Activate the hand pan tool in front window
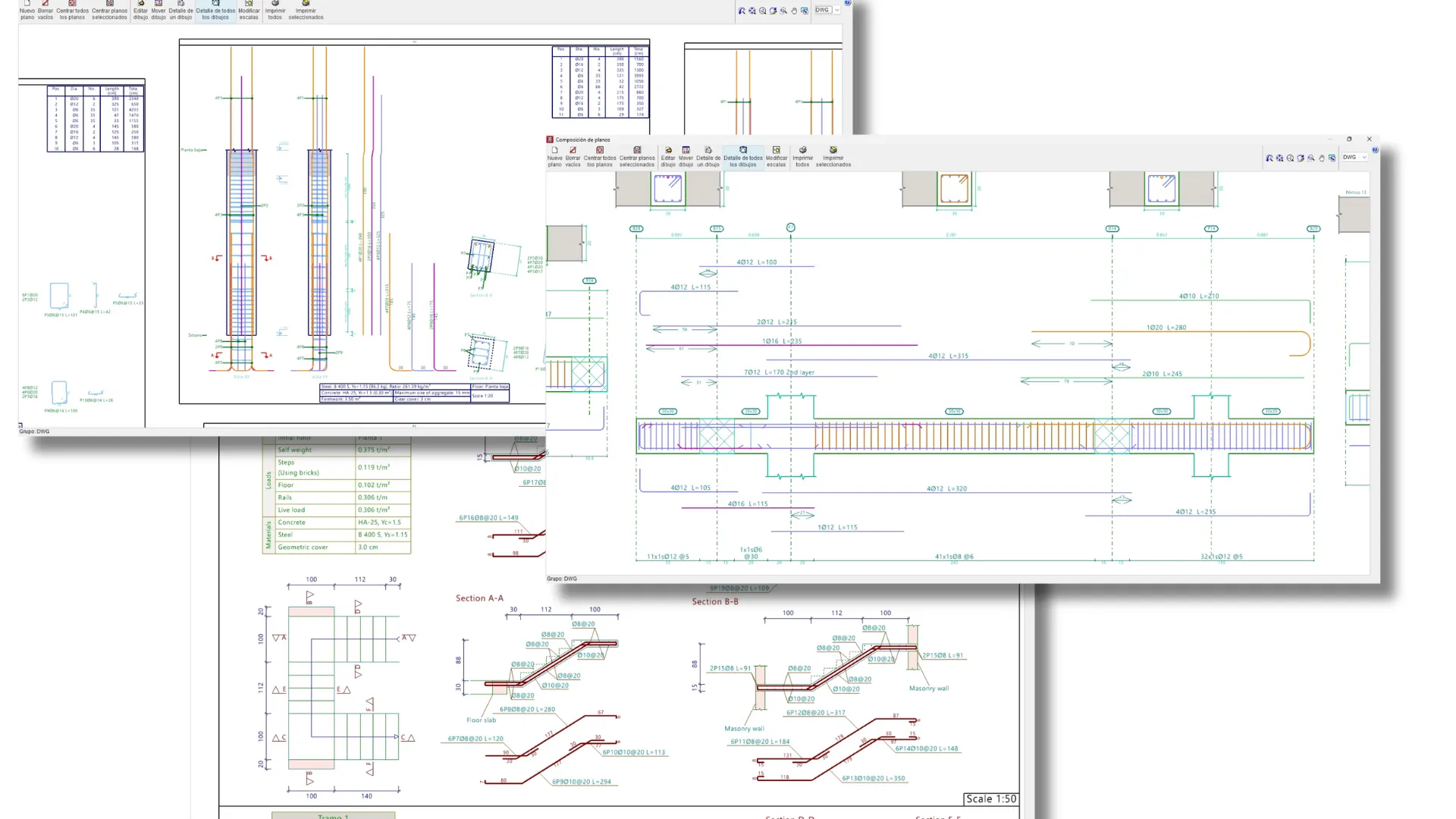1456x819 pixels. coord(1322,158)
